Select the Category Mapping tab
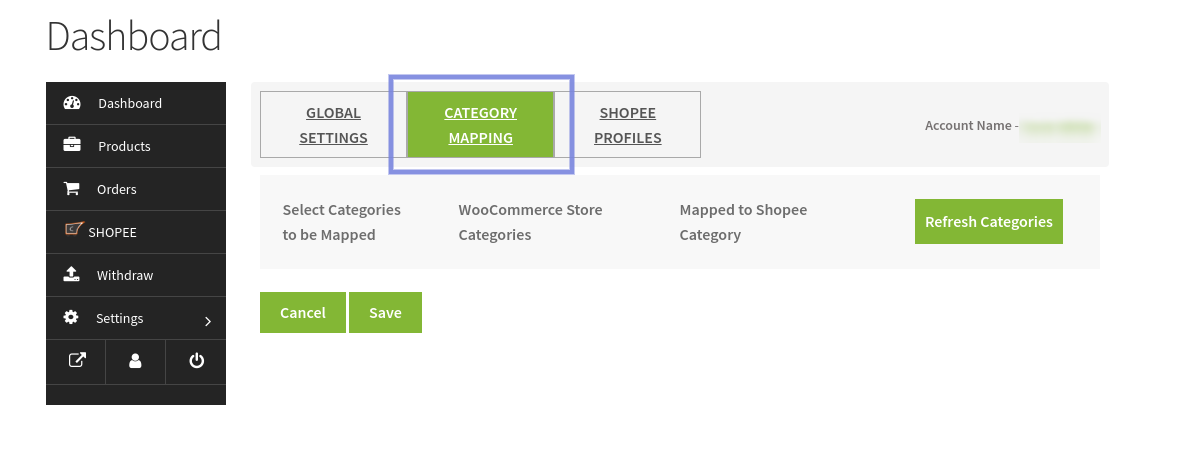The width and height of the screenshot is (1190, 453). pos(480,125)
